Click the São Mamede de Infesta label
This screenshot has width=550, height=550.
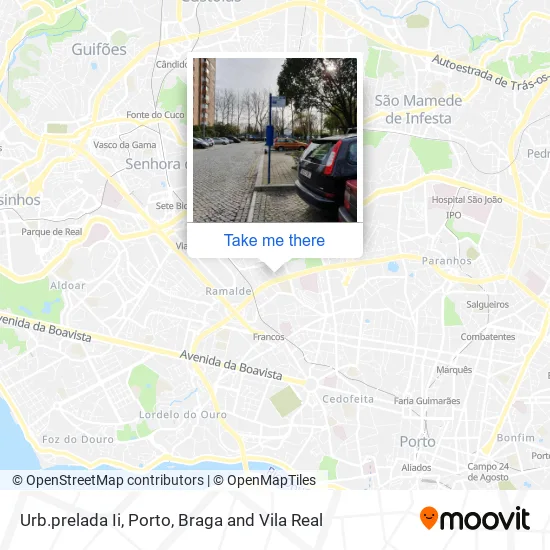418,109
